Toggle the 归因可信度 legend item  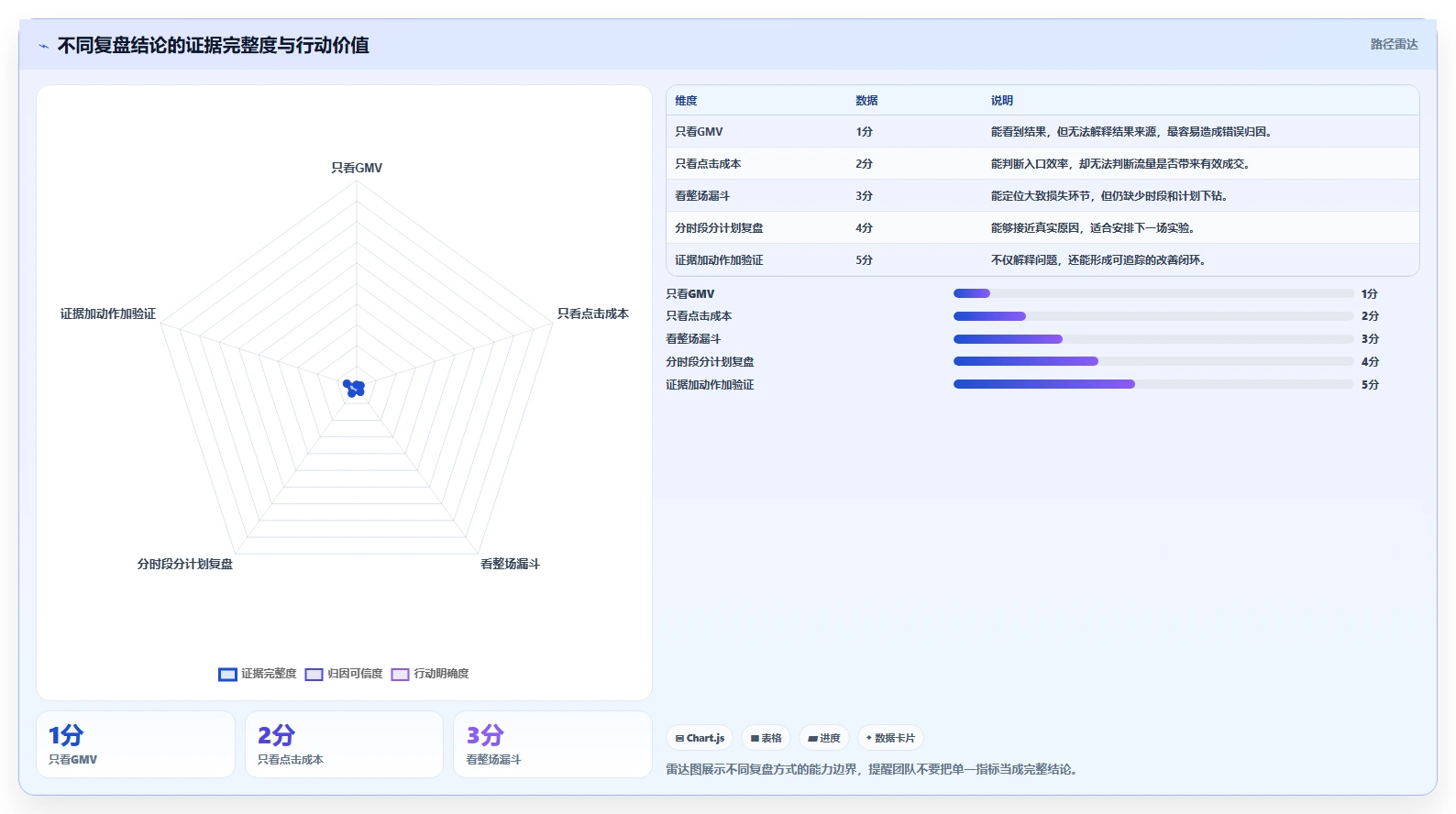[344, 674]
